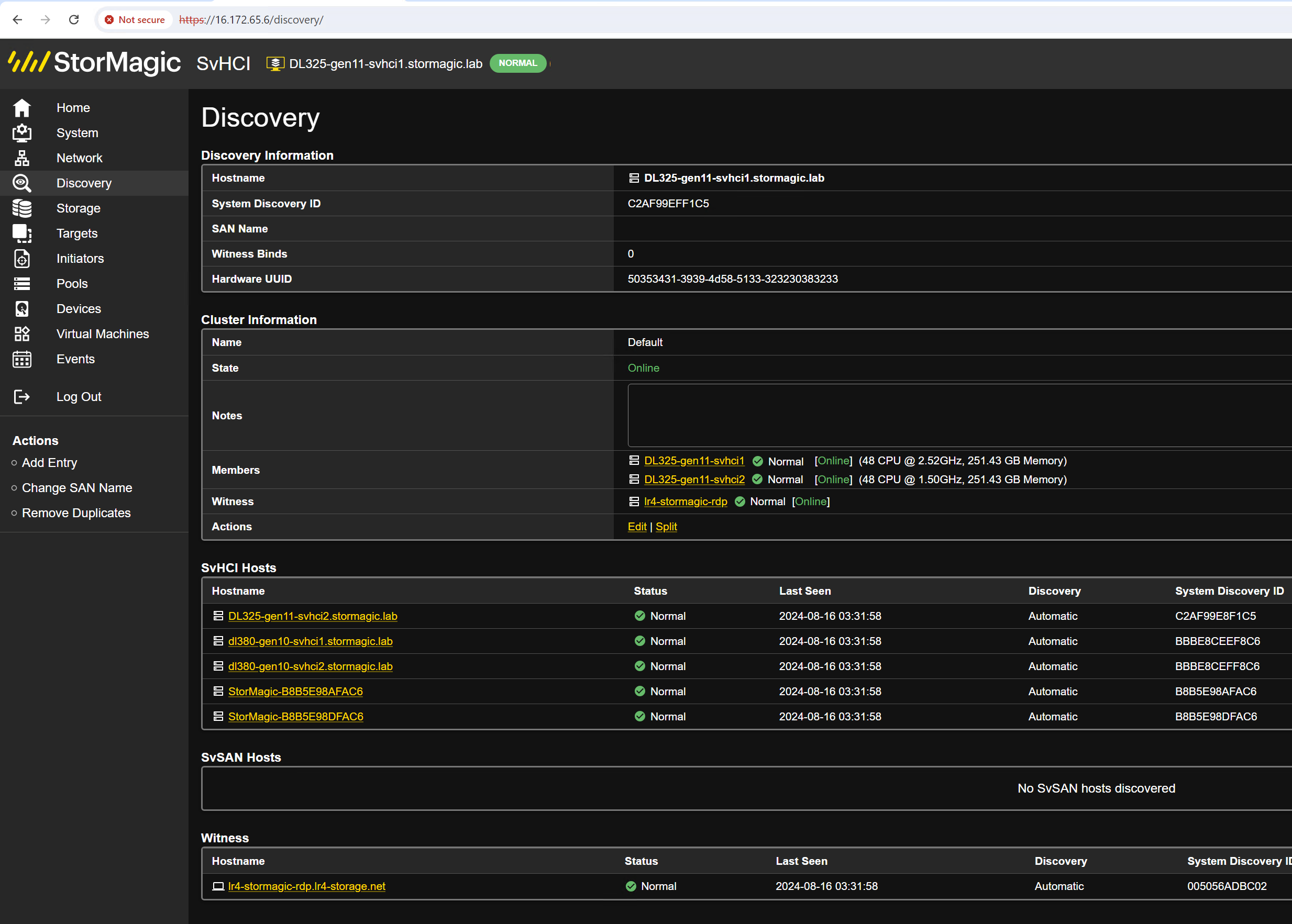
Task: Click server icon beside StorMagic-B8B5E98AFAC6 host
Action: (x=218, y=691)
